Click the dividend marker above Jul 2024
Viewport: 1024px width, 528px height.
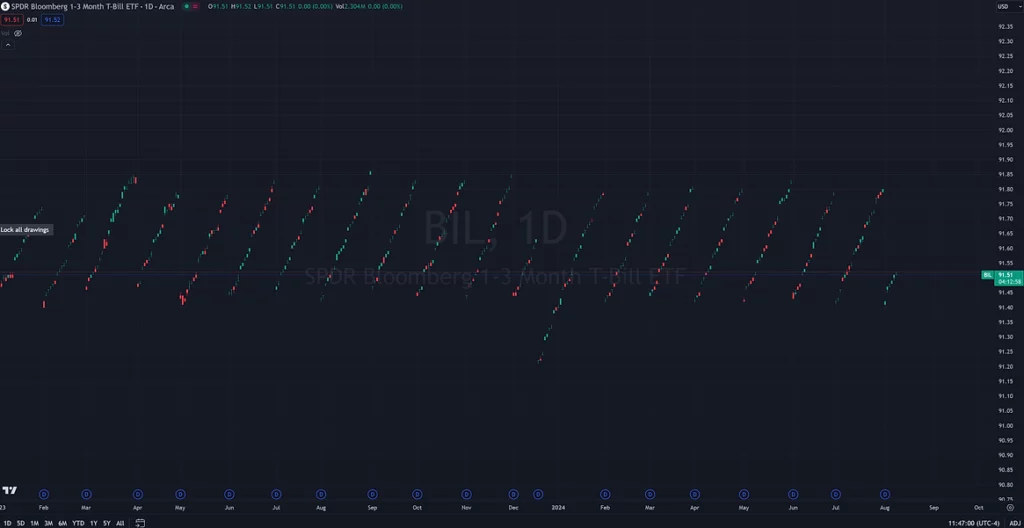pyautogui.click(x=835, y=494)
